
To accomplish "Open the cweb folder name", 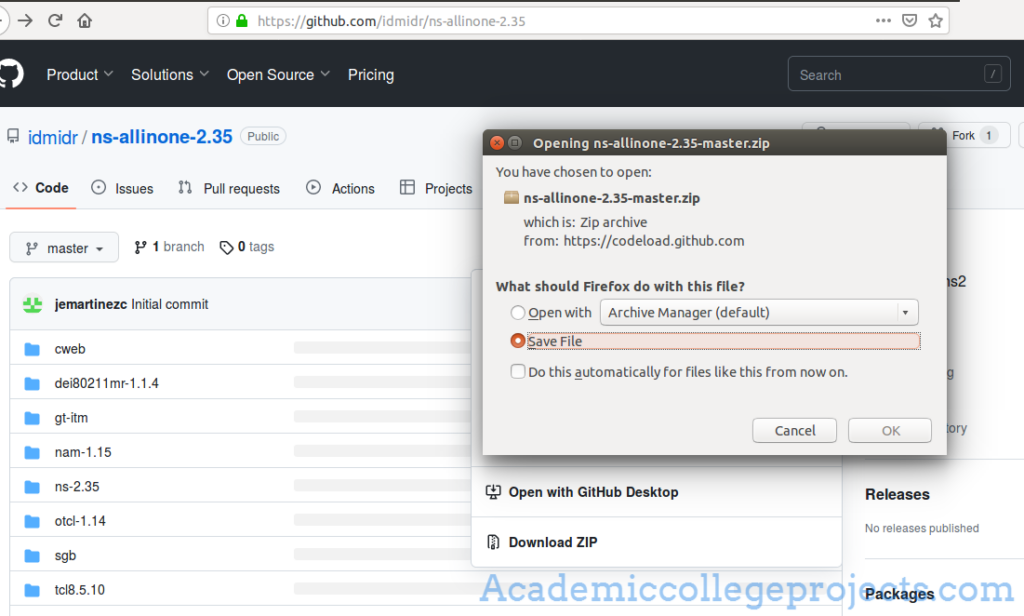I will (70, 349).
